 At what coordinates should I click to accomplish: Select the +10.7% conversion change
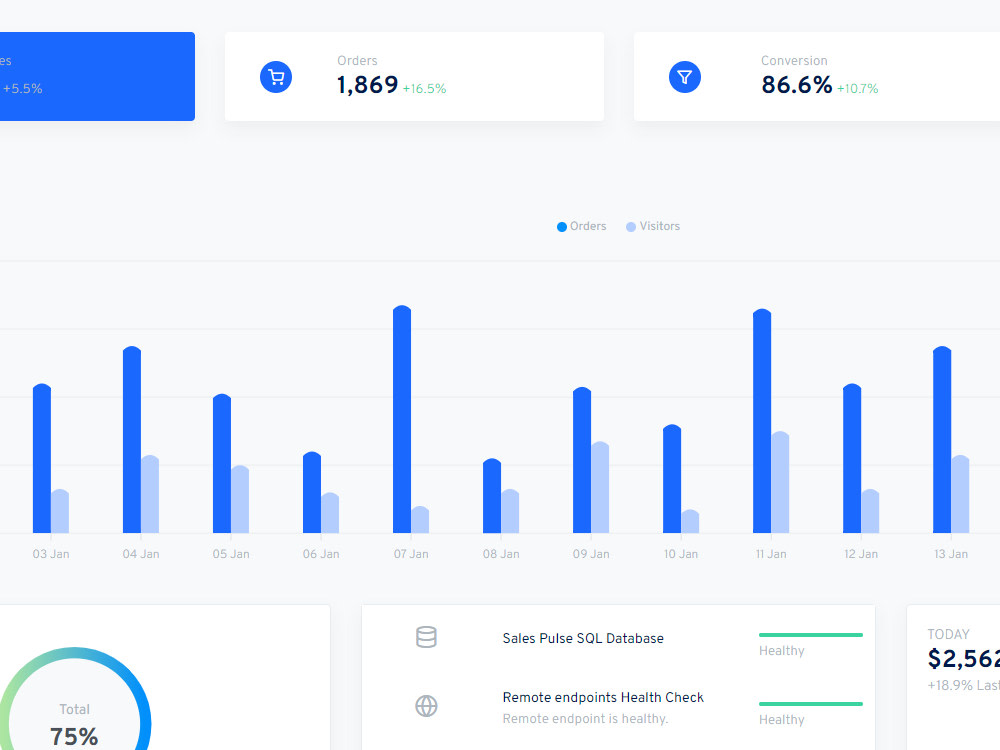point(857,89)
